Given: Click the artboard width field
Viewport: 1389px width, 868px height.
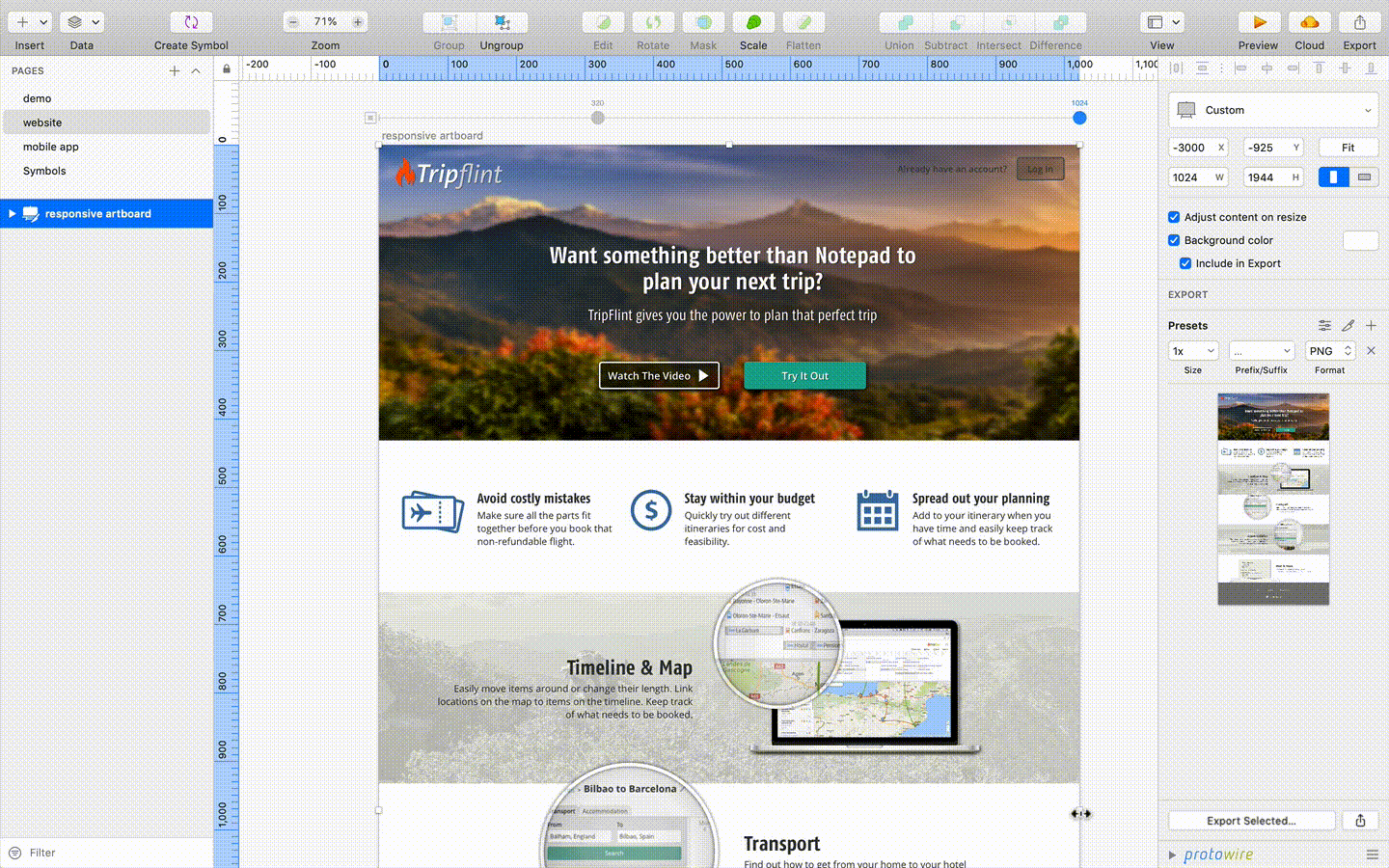Looking at the screenshot, I should tap(1198, 177).
